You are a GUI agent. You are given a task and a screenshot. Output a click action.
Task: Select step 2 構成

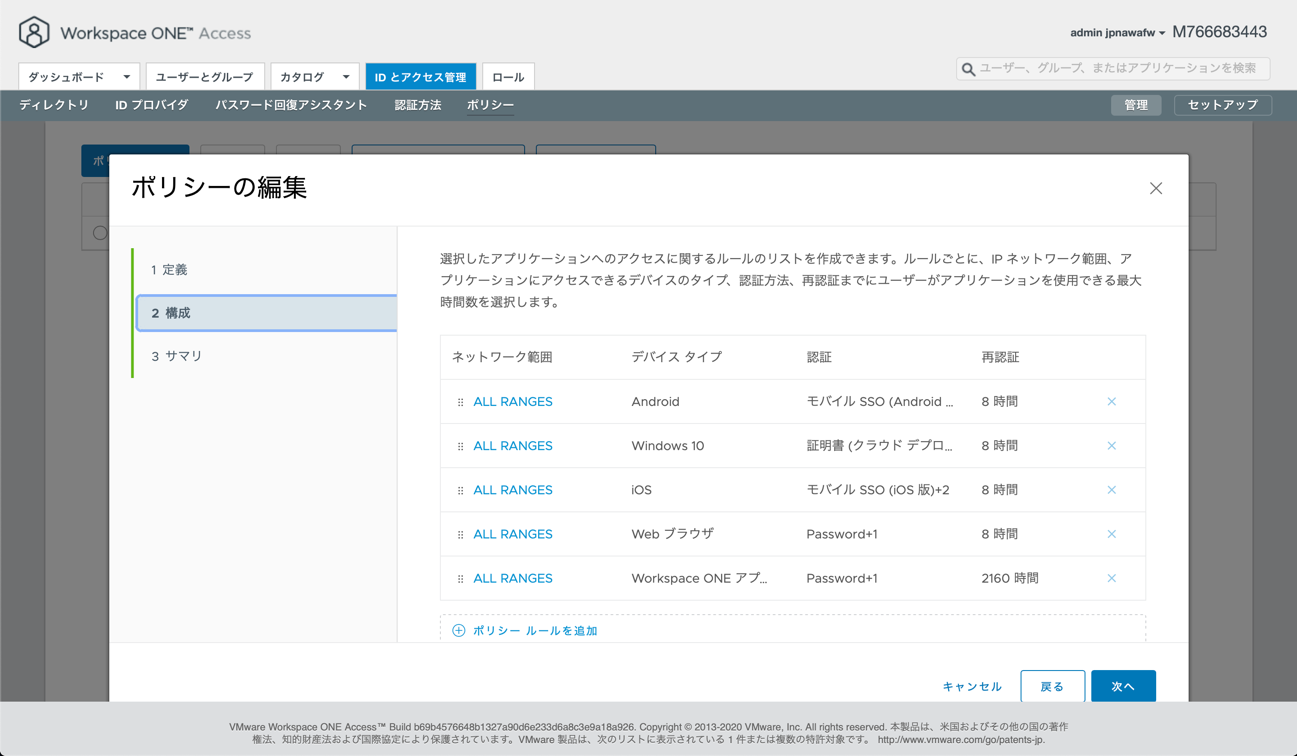click(266, 313)
